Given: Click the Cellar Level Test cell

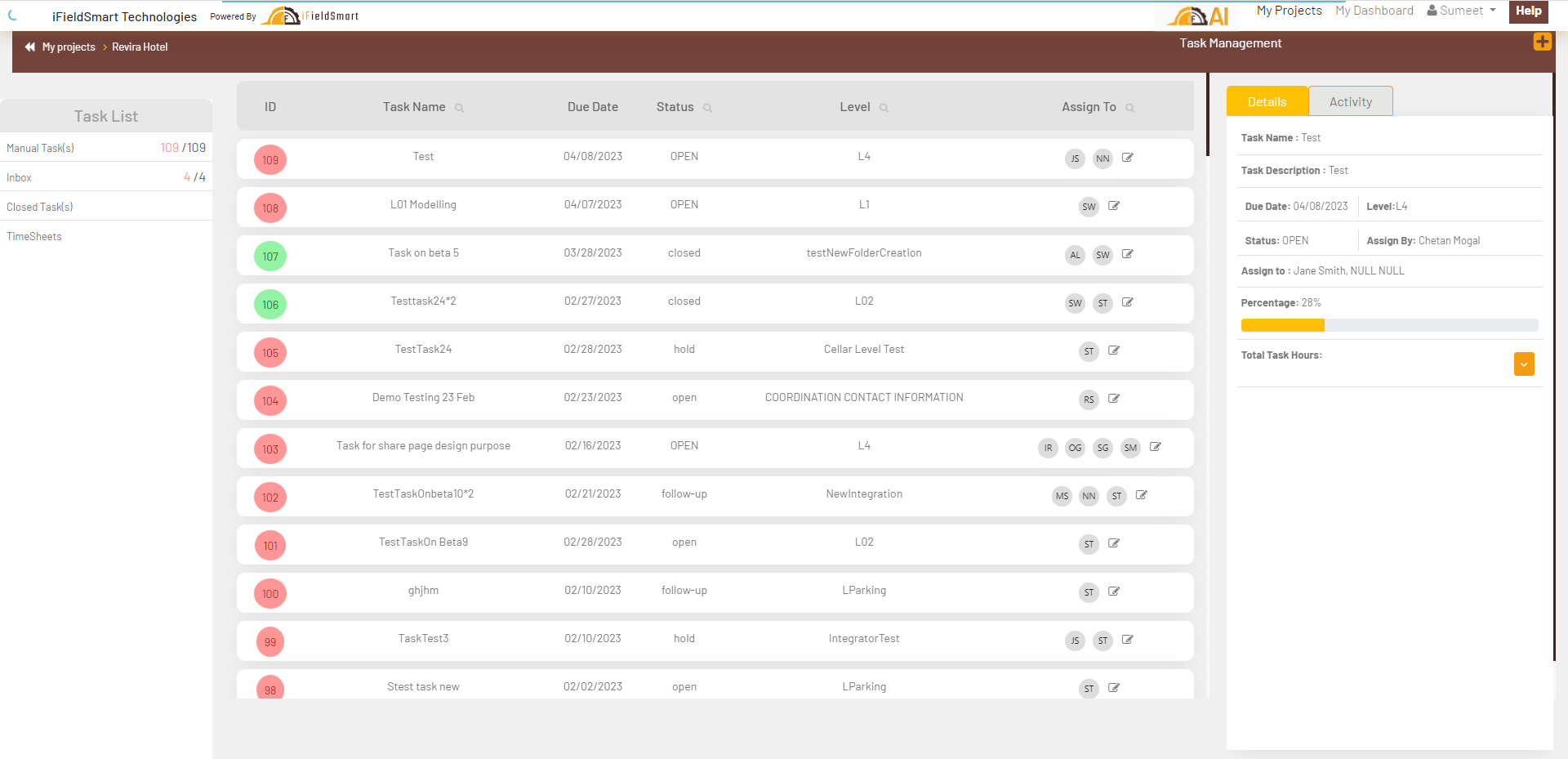Looking at the screenshot, I should coord(864,350).
